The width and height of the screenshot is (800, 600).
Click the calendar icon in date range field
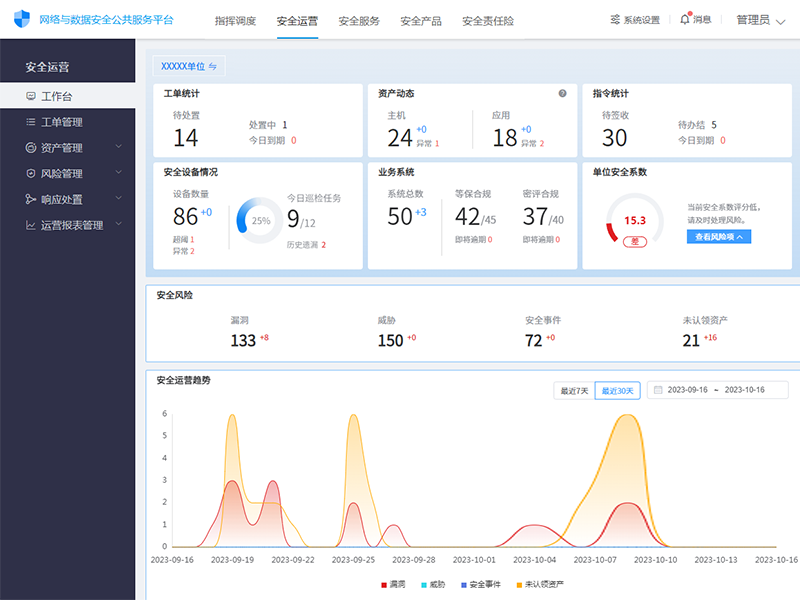click(658, 390)
